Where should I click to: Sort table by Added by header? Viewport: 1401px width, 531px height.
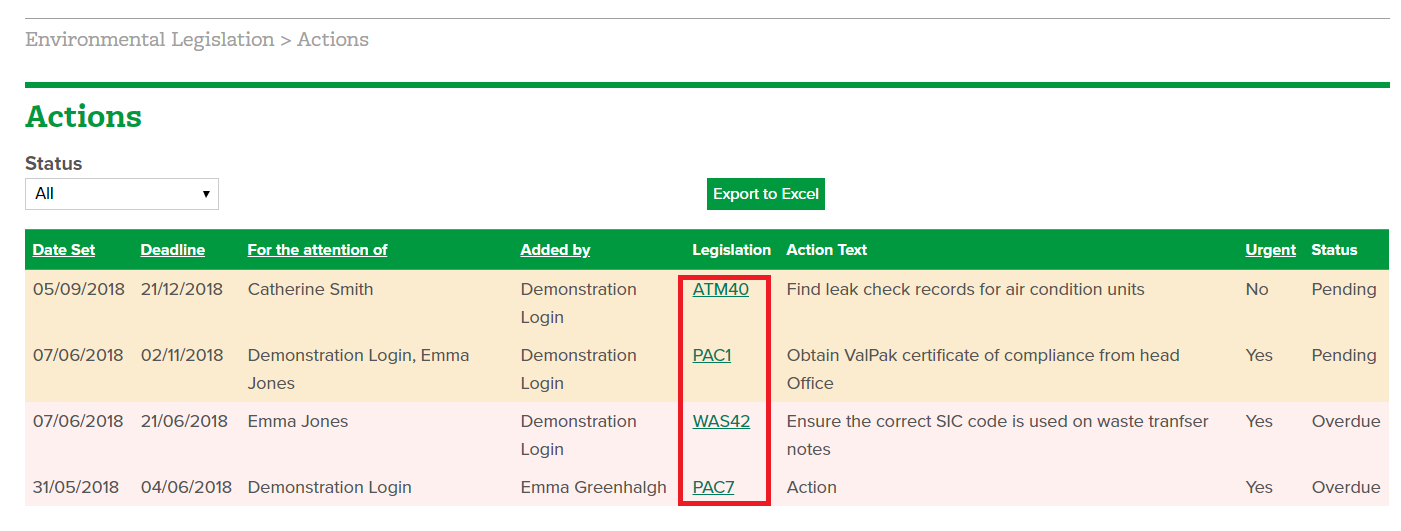(555, 250)
